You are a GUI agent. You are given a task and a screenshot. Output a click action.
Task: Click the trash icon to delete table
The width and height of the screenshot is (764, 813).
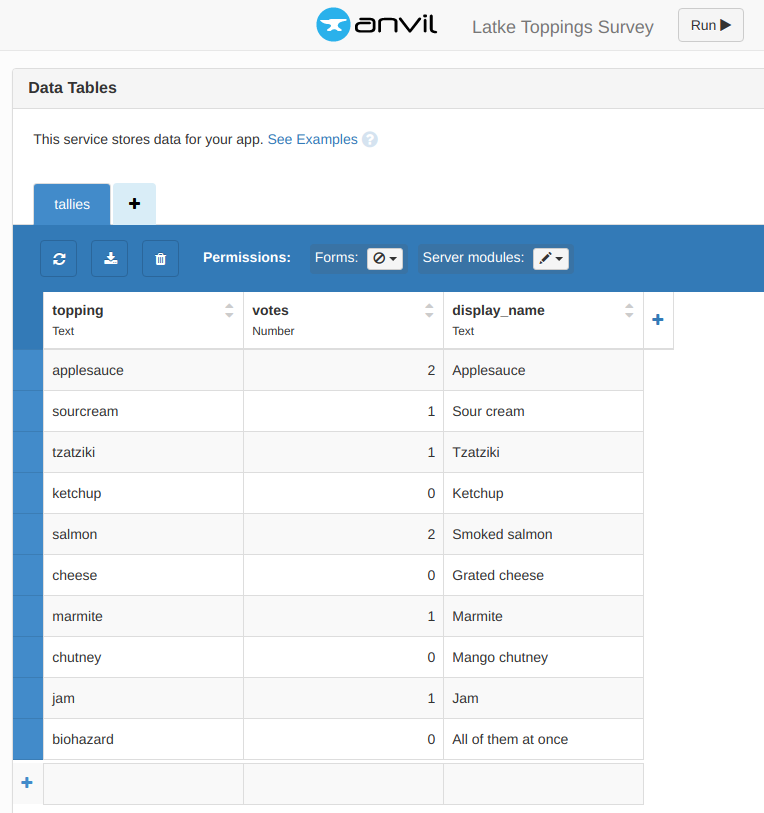(160, 258)
